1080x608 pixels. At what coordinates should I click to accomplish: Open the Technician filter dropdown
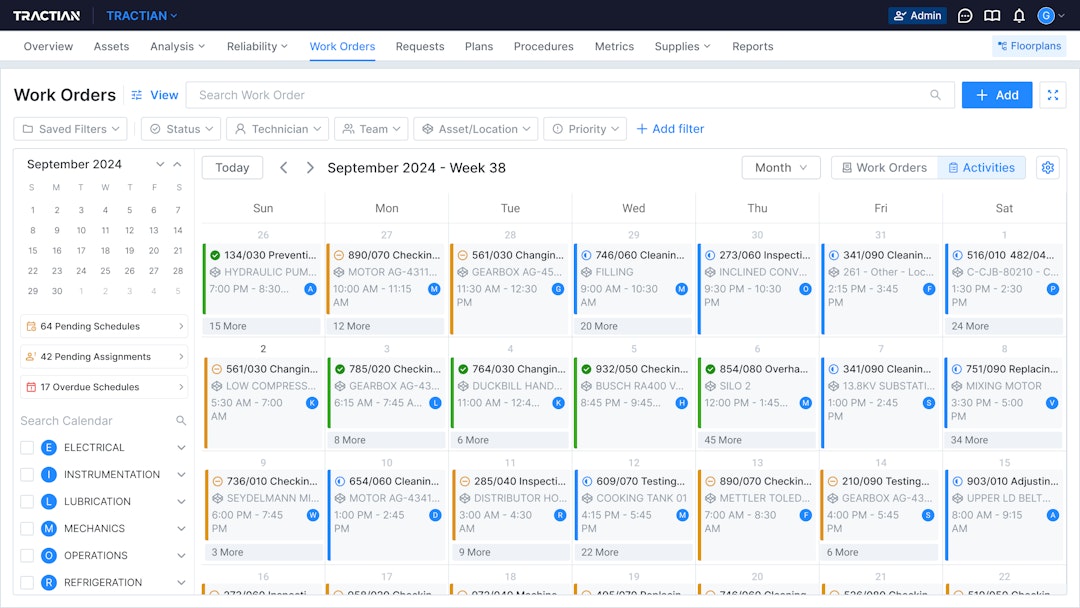277,128
